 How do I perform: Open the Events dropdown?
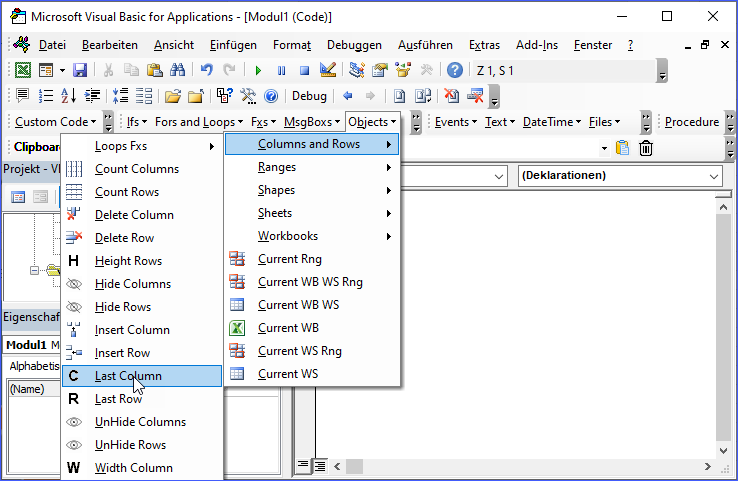point(456,122)
